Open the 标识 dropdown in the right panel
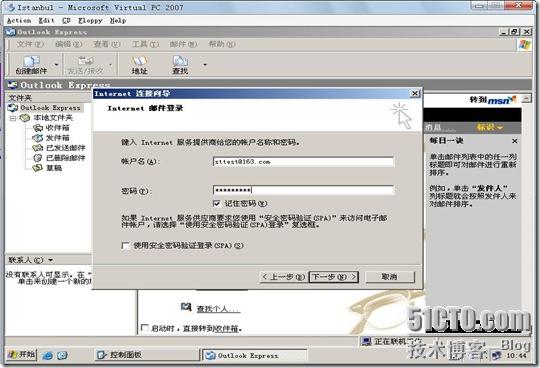Image resolution: width=540 pixels, height=368 pixels. coord(489,127)
